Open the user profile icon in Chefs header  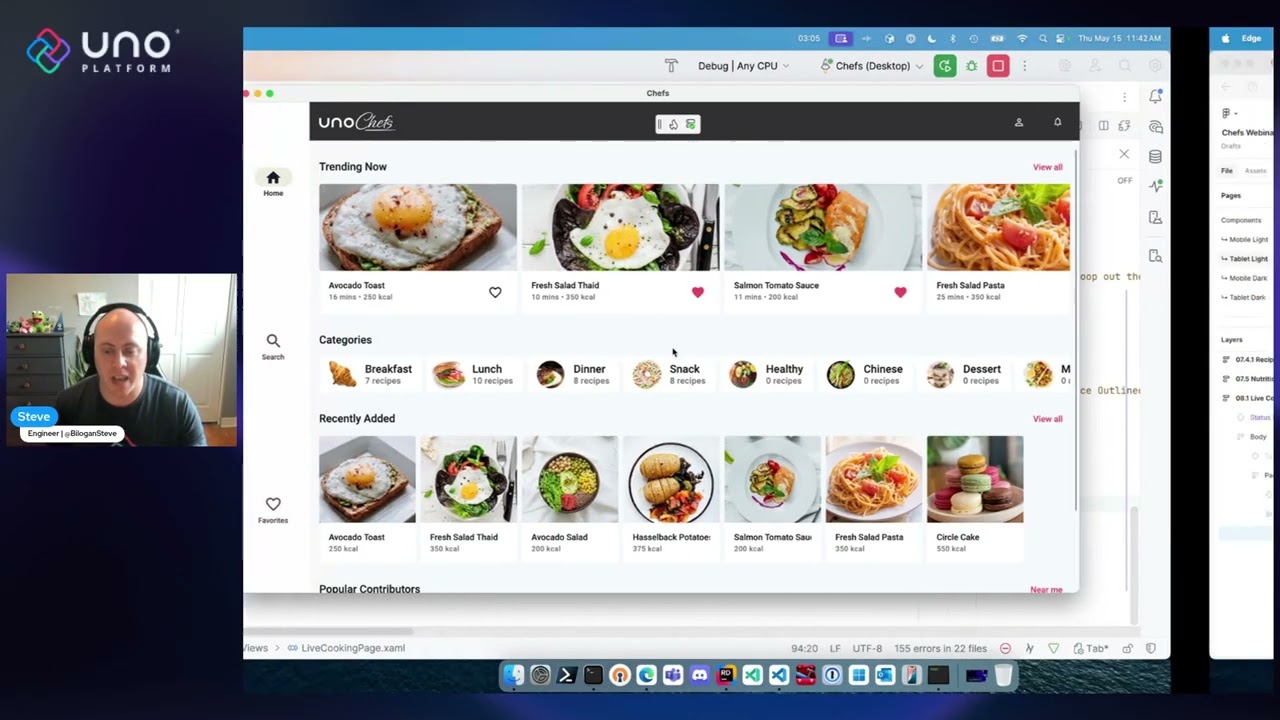click(1019, 122)
